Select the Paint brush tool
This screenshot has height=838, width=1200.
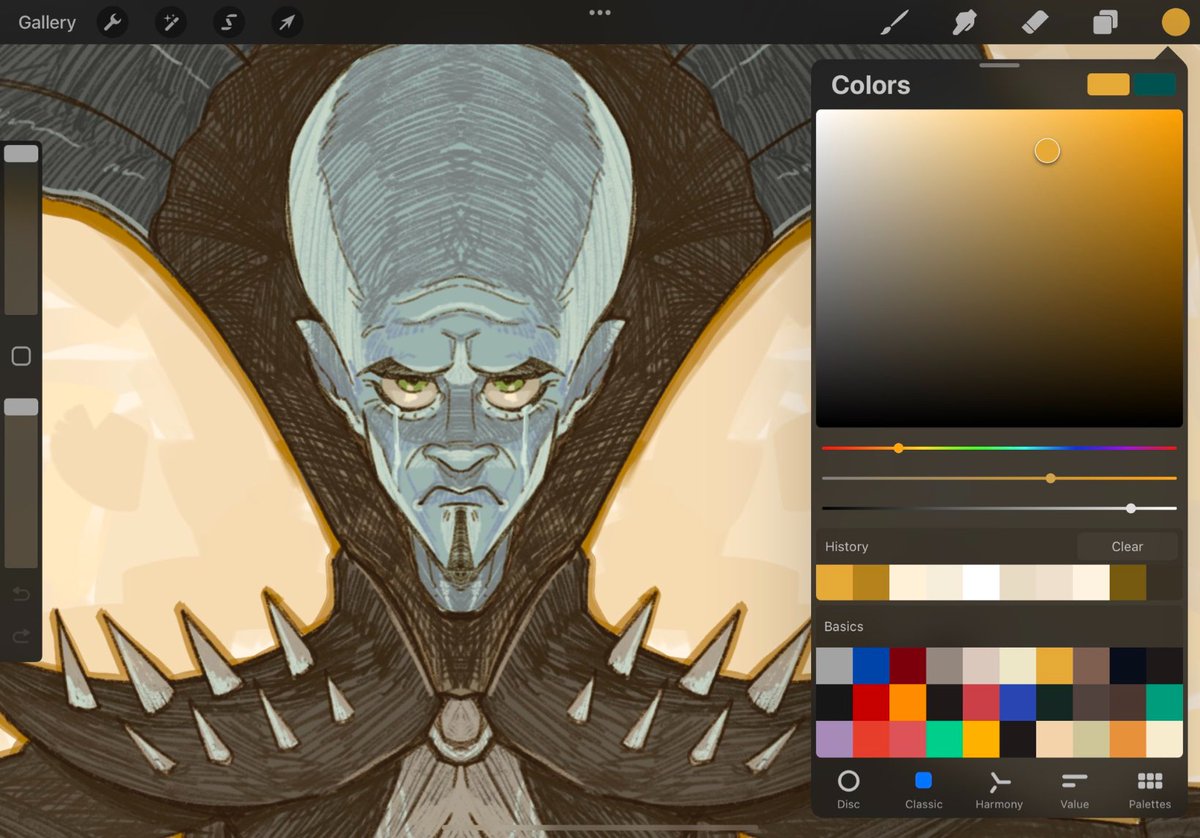[x=893, y=22]
